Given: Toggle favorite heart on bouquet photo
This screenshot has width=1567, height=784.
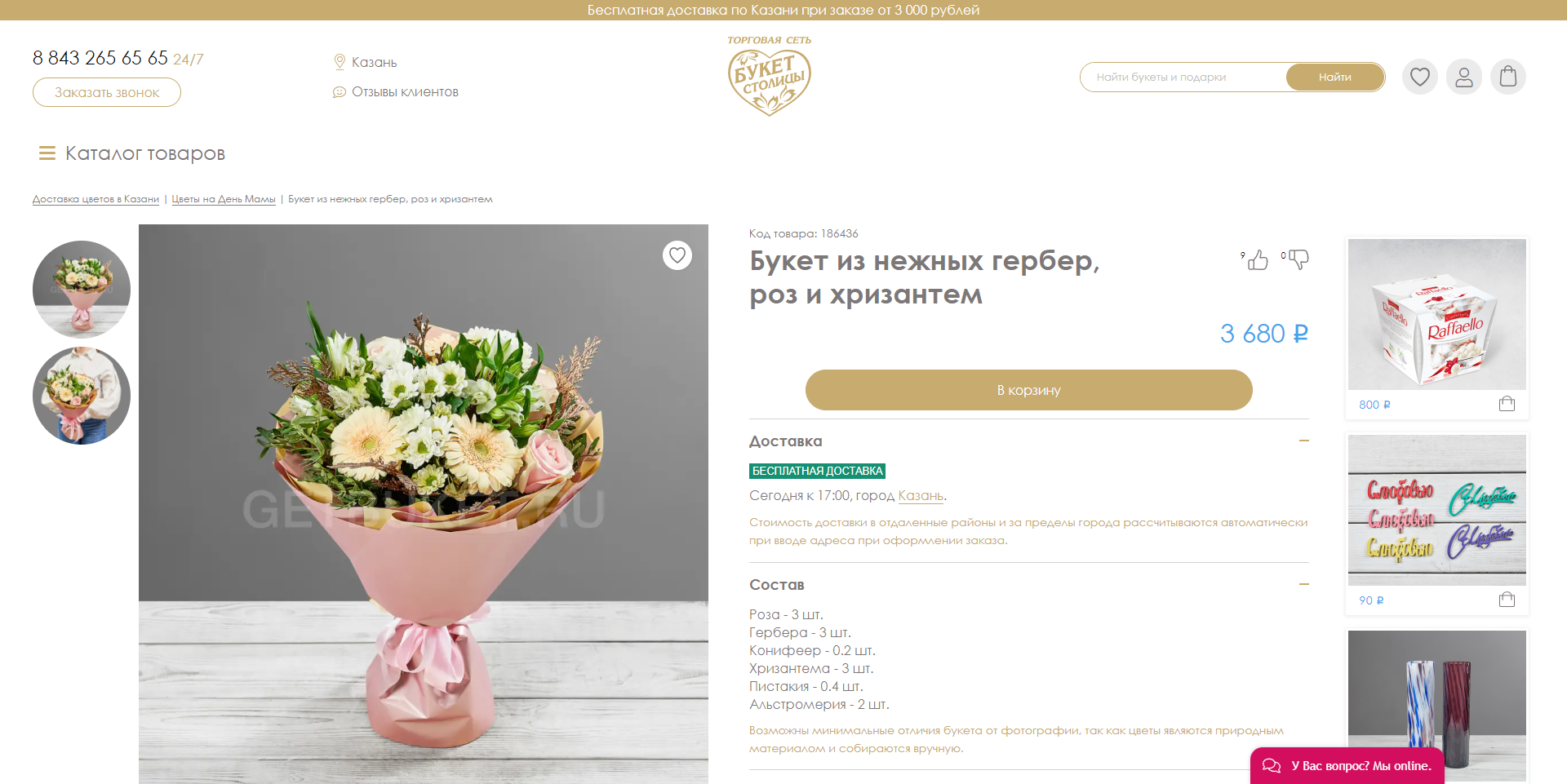Looking at the screenshot, I should 677,255.
